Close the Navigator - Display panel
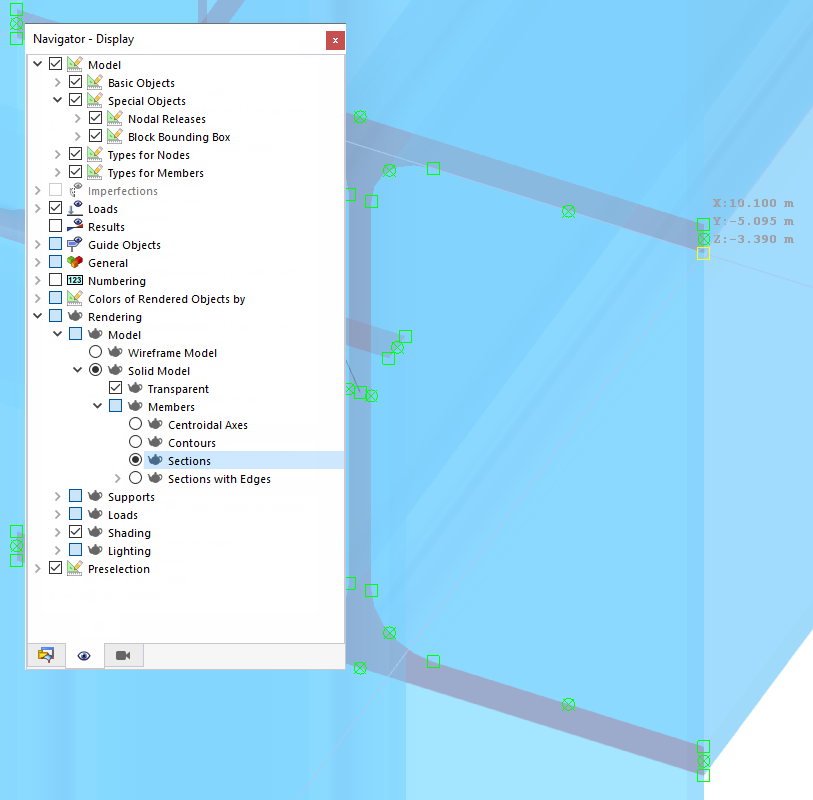The height and width of the screenshot is (800, 813). coord(334,40)
